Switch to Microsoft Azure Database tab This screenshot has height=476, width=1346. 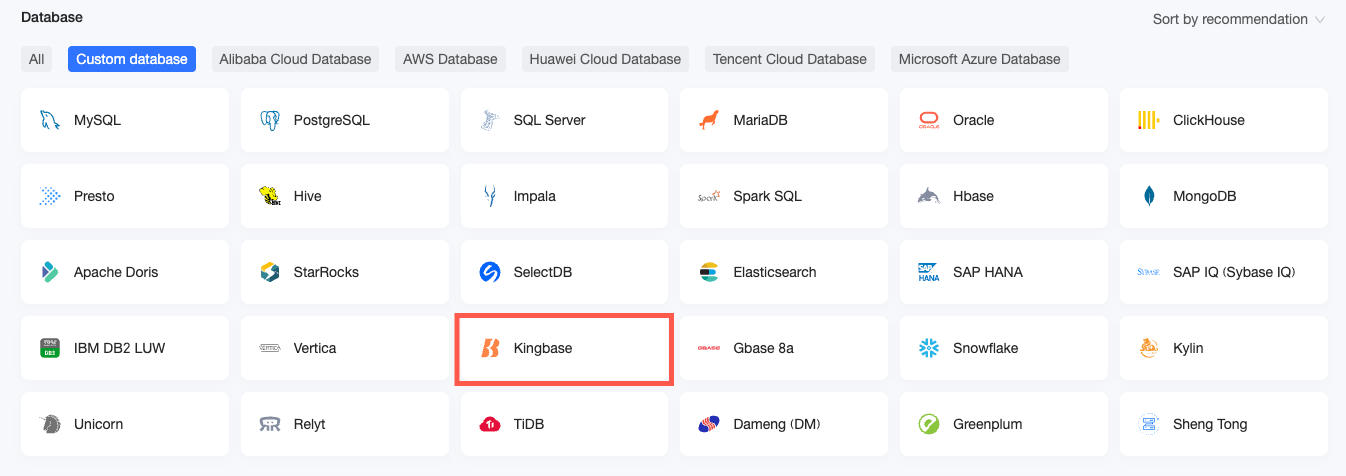(979, 59)
